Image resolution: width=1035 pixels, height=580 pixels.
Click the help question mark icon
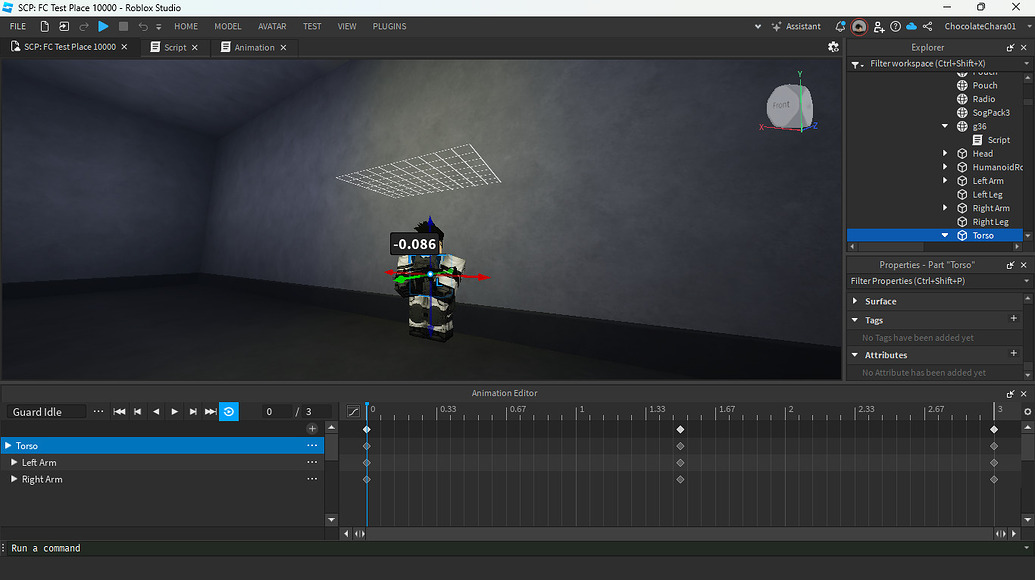click(895, 27)
